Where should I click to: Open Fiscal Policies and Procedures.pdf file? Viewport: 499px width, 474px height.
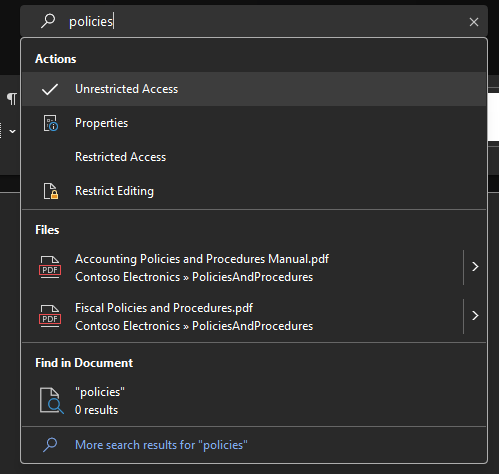[x=243, y=317]
